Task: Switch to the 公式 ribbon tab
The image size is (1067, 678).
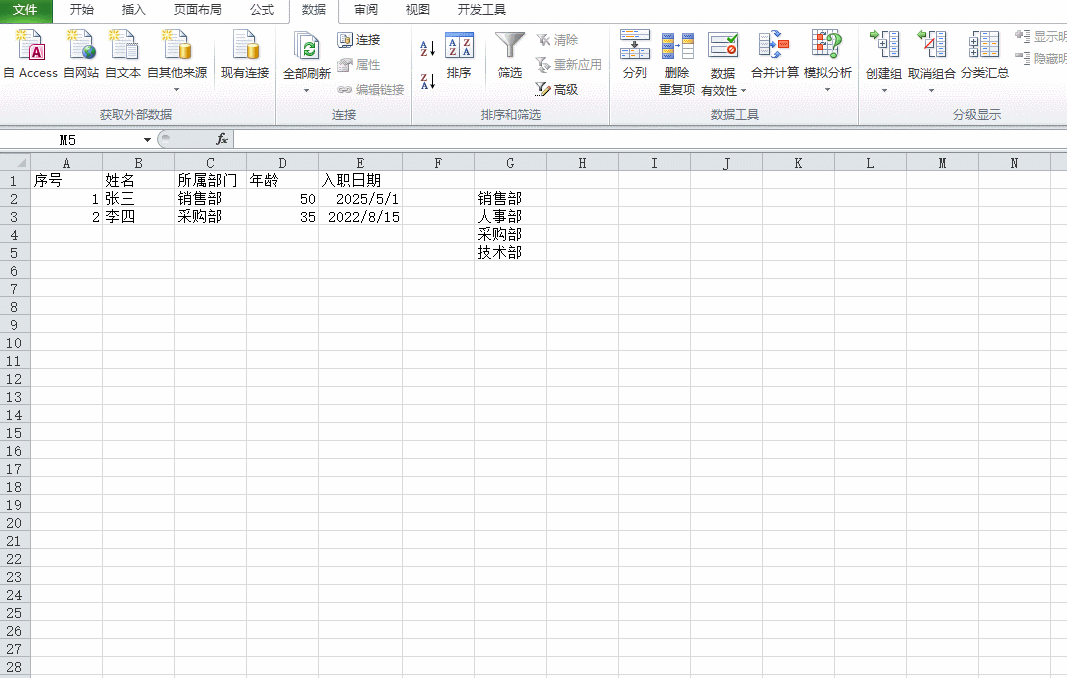Action: [262, 10]
